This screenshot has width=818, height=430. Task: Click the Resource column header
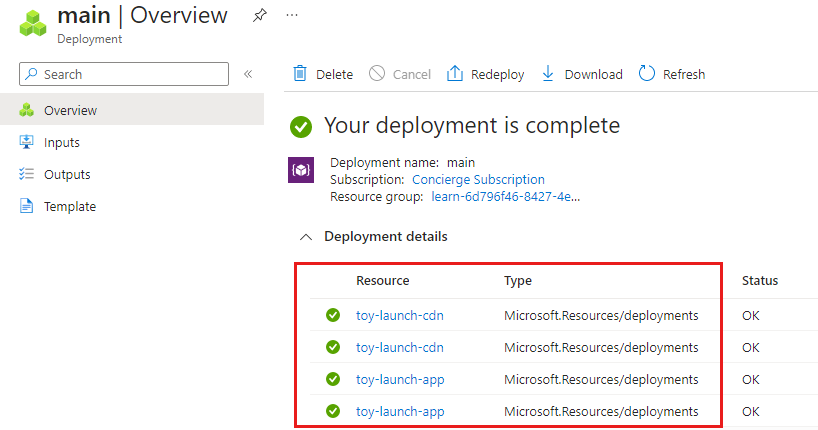pyautogui.click(x=383, y=281)
